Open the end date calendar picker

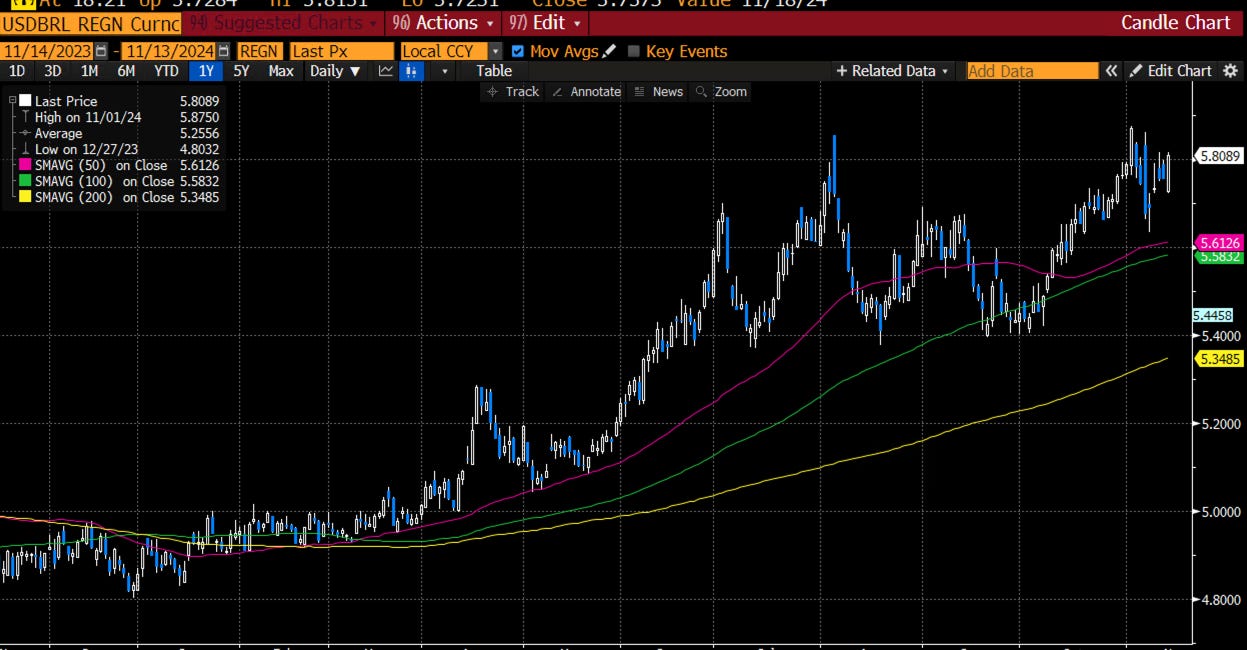click(x=223, y=51)
